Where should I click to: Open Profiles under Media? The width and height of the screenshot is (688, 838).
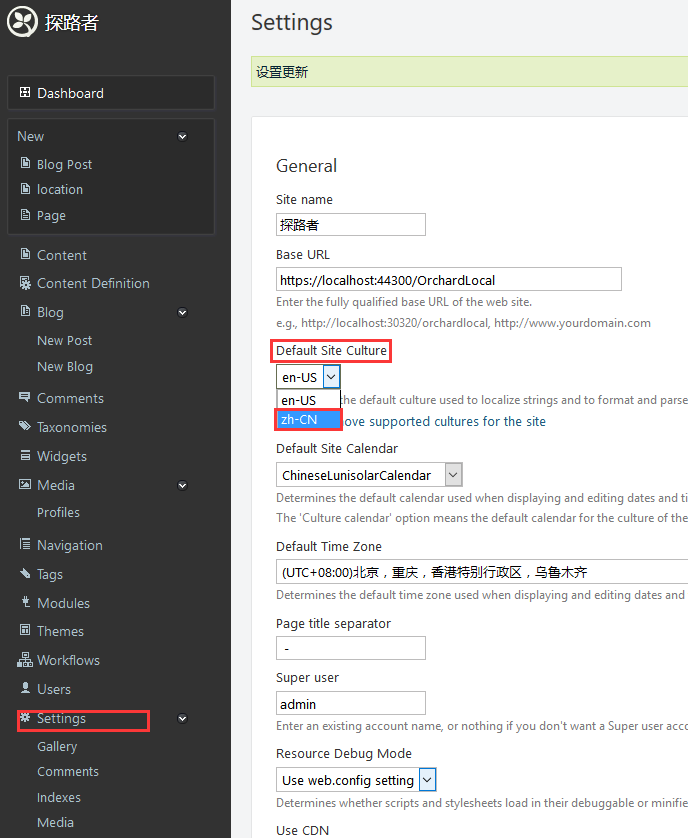tap(58, 513)
